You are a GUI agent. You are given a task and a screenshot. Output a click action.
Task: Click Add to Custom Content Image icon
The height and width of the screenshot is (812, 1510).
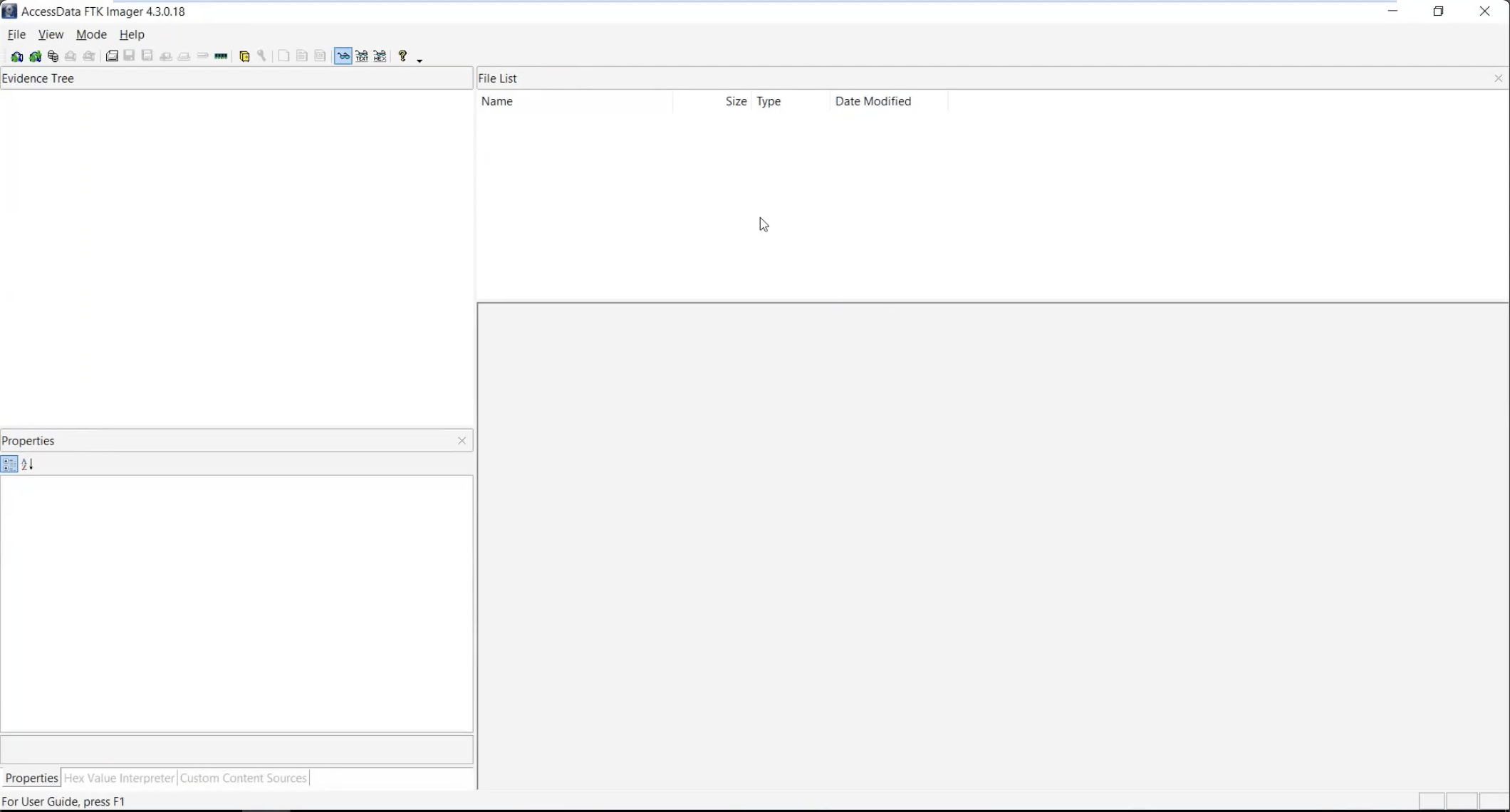(x=165, y=56)
